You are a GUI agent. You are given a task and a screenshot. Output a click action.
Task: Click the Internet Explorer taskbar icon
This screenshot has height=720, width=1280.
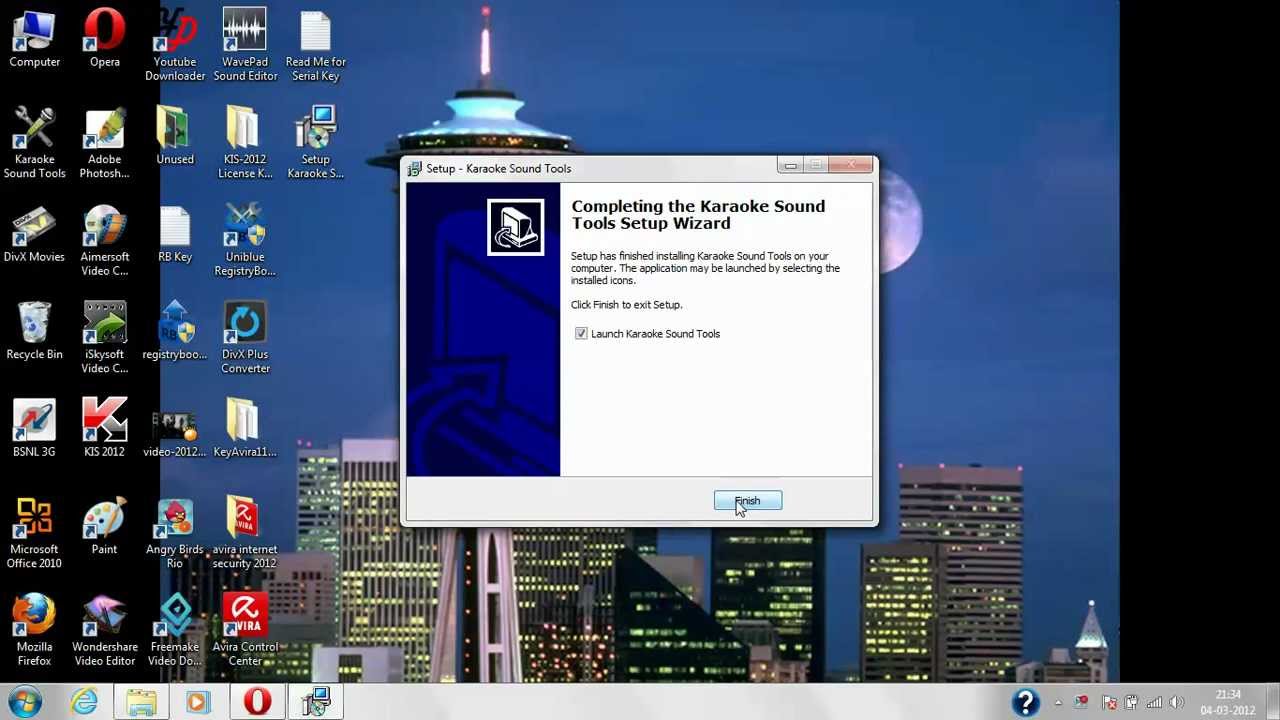click(84, 702)
